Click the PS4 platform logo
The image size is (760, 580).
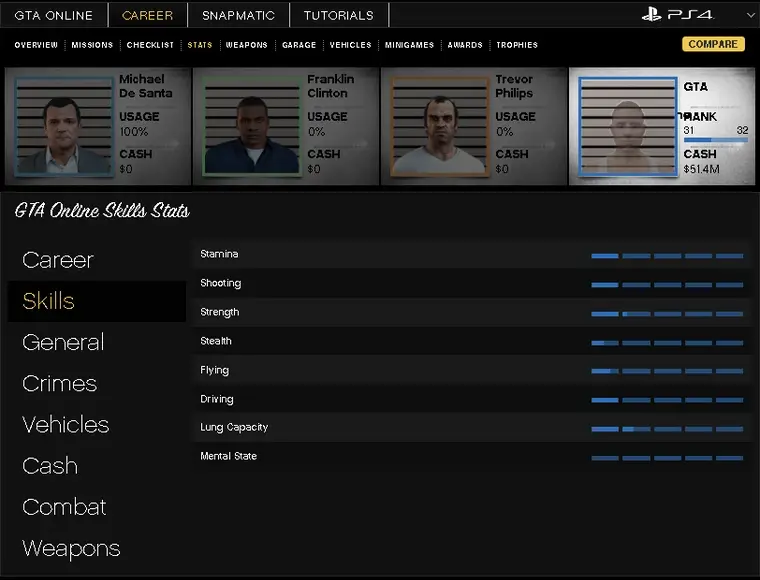678,15
